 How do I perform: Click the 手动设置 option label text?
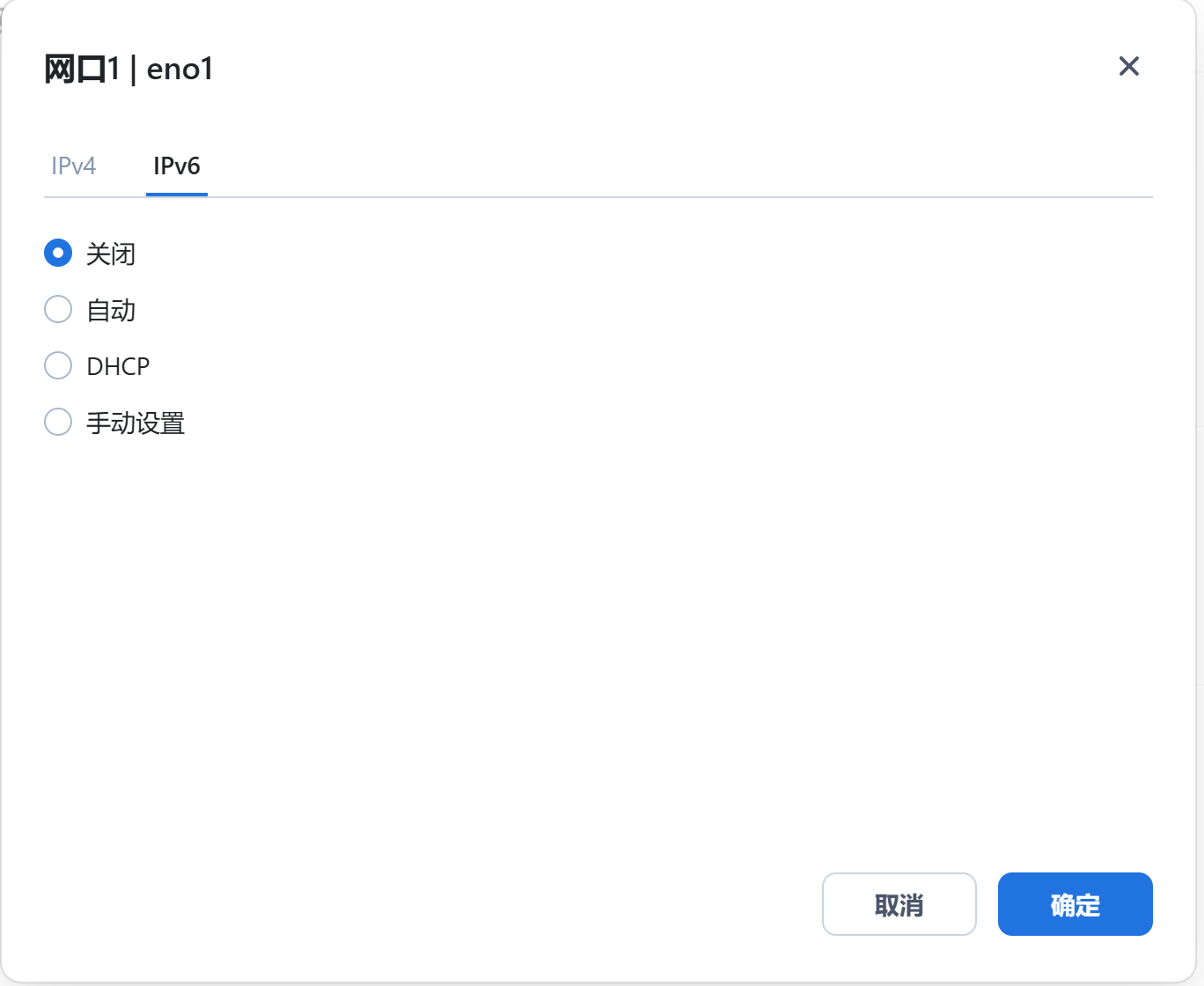[136, 423]
